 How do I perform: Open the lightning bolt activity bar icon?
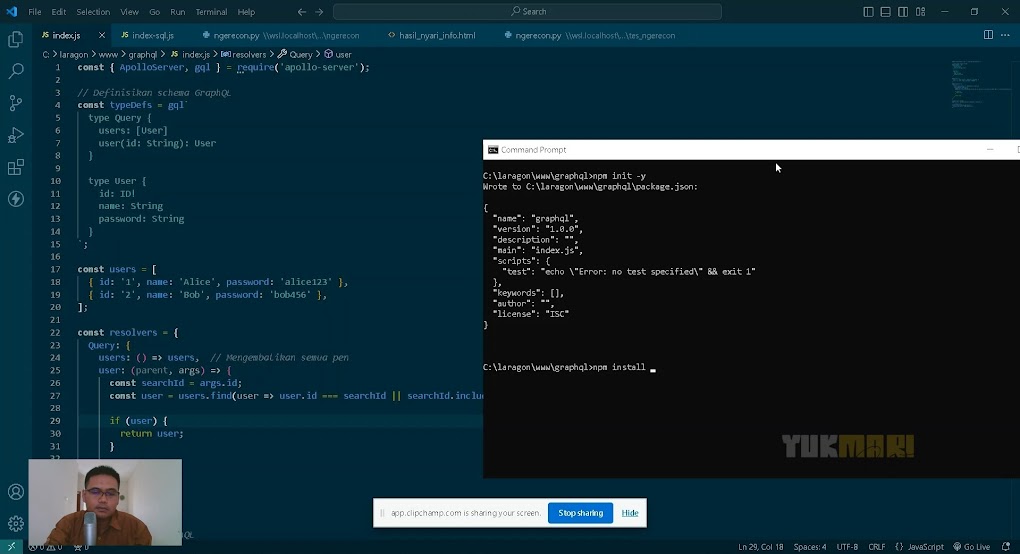(x=16, y=199)
